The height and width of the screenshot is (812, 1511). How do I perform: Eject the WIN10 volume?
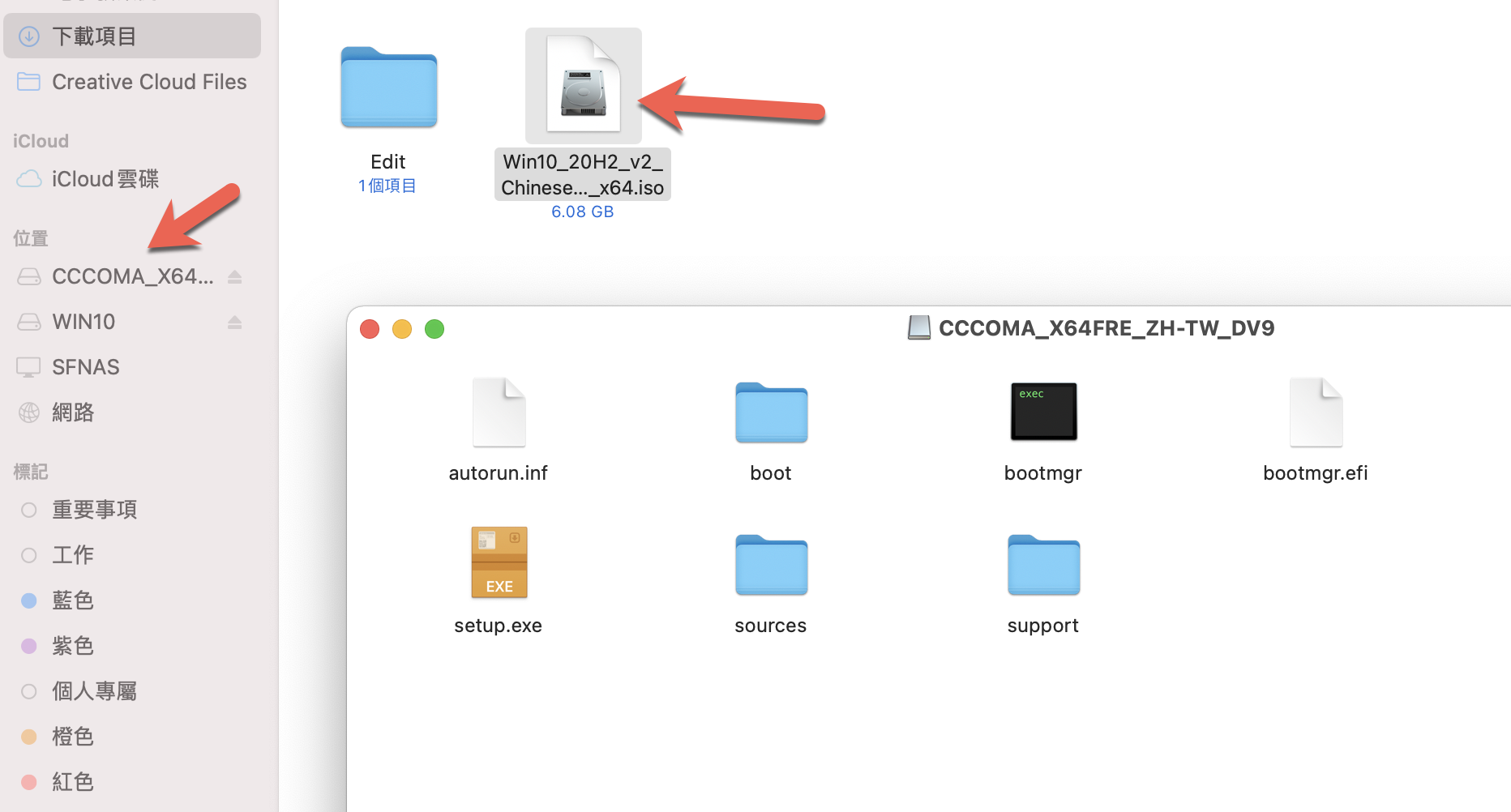click(x=235, y=323)
